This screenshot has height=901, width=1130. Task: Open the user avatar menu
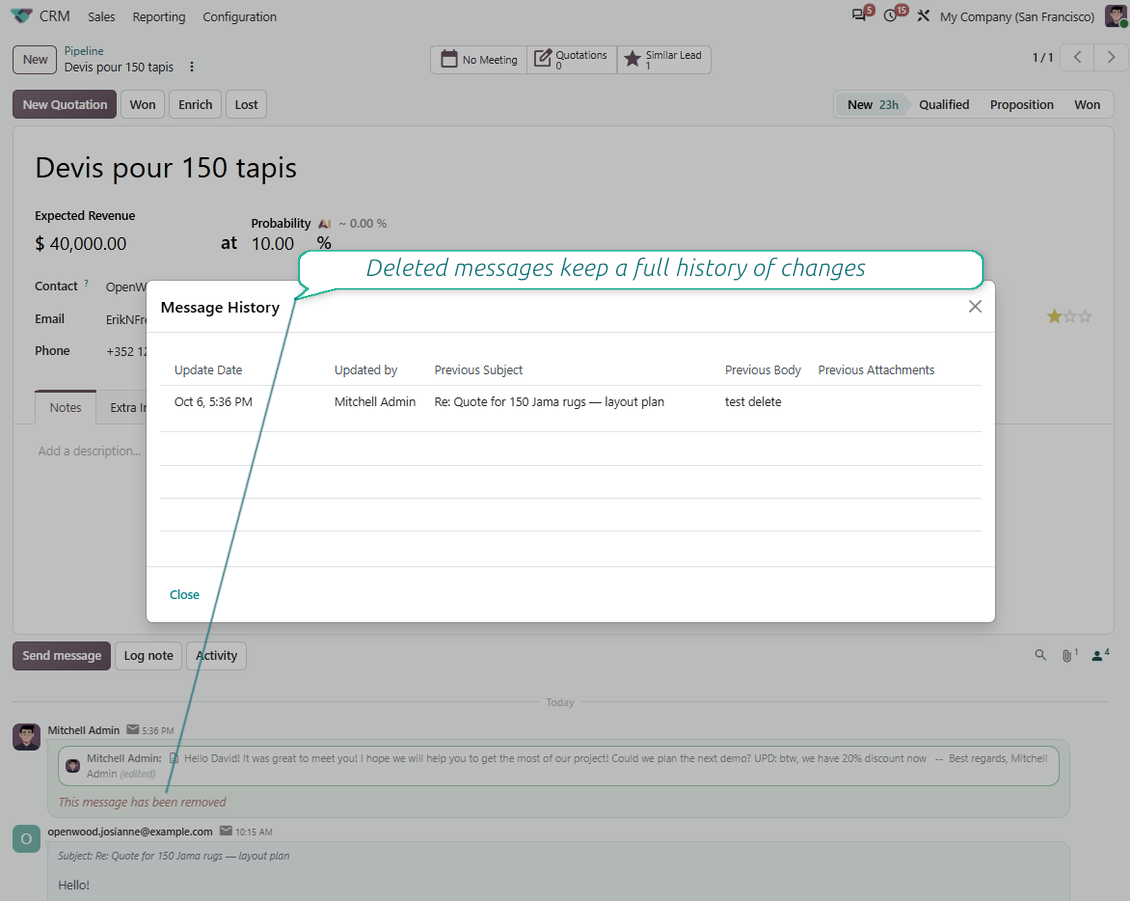tap(1116, 16)
